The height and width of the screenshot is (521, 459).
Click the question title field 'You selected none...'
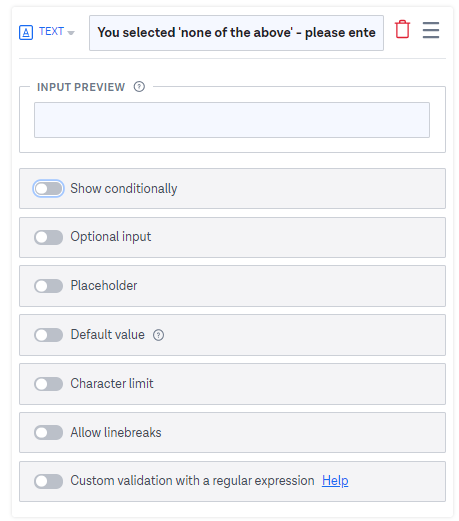pyautogui.click(x=236, y=33)
